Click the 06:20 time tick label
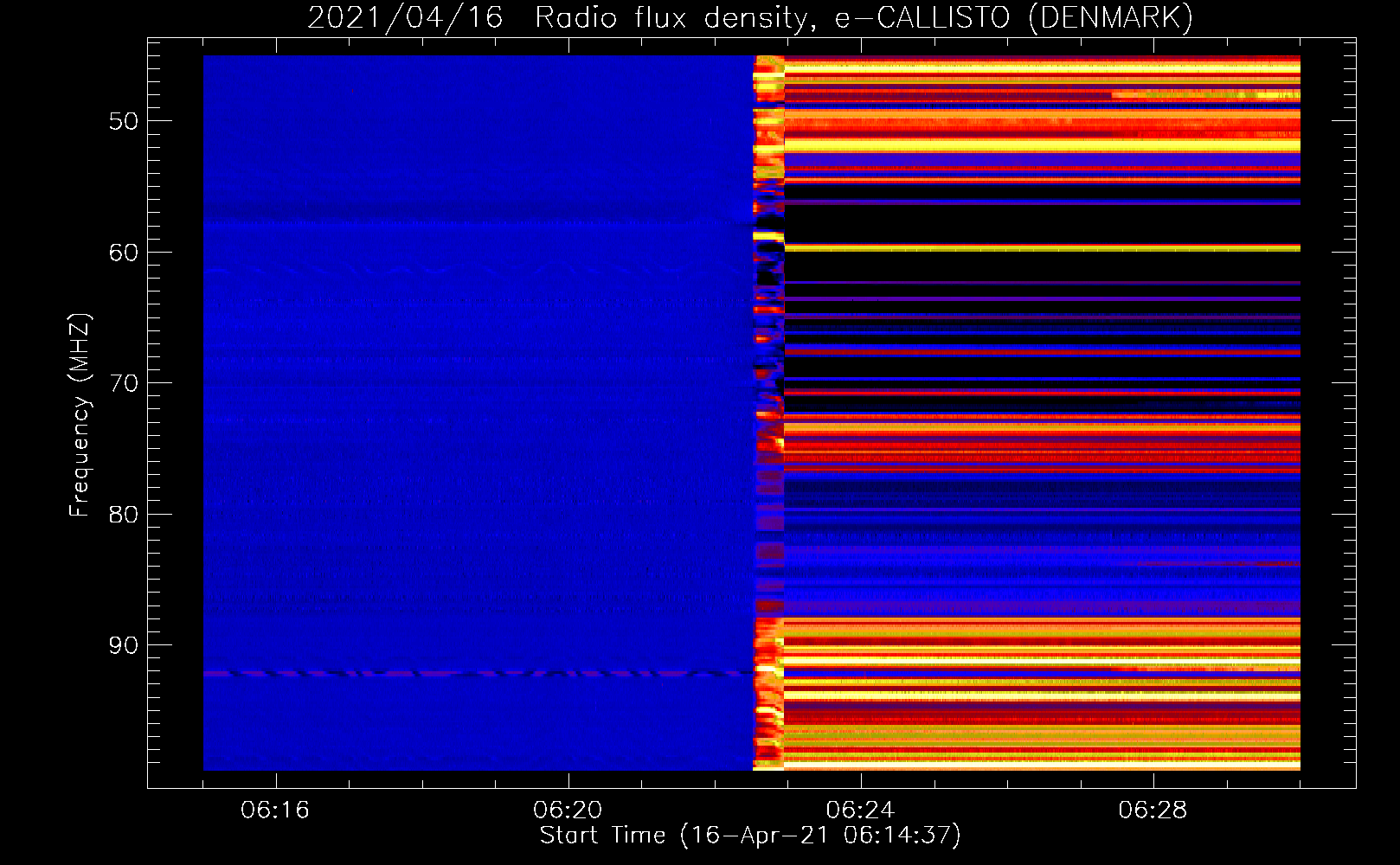This screenshot has width=1400, height=865. [x=568, y=811]
